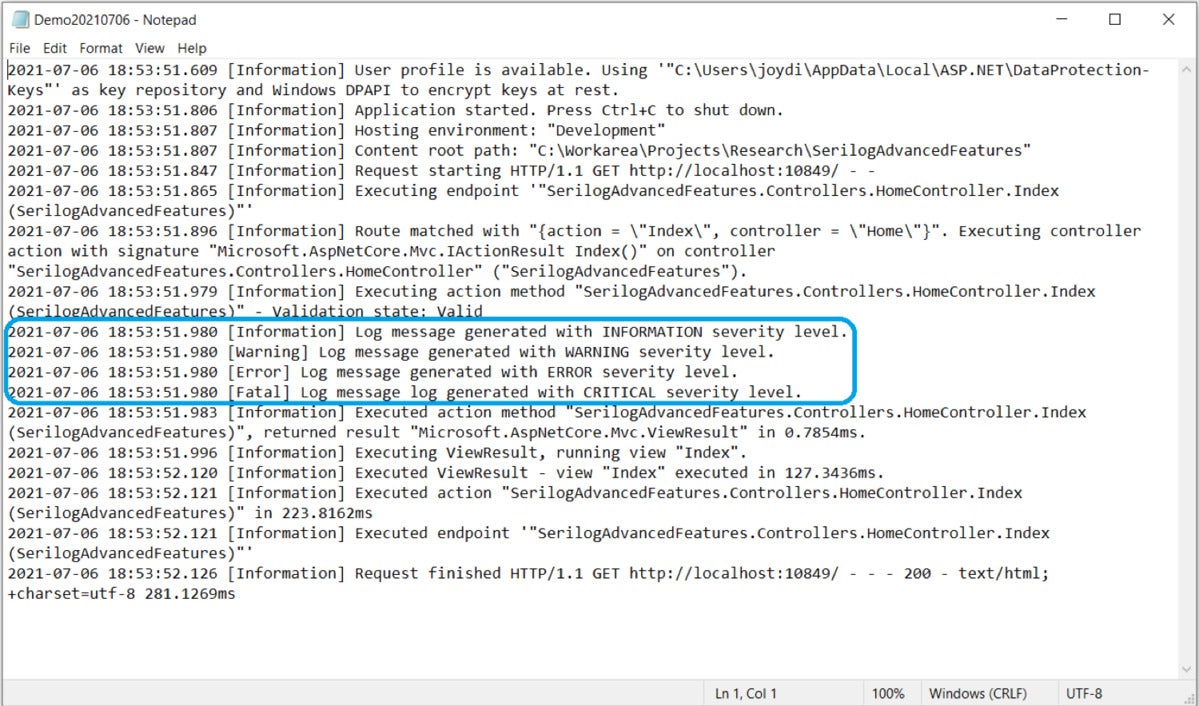Click the Notepad icon in title bar
Screen dimensions: 1199x706
20,19
